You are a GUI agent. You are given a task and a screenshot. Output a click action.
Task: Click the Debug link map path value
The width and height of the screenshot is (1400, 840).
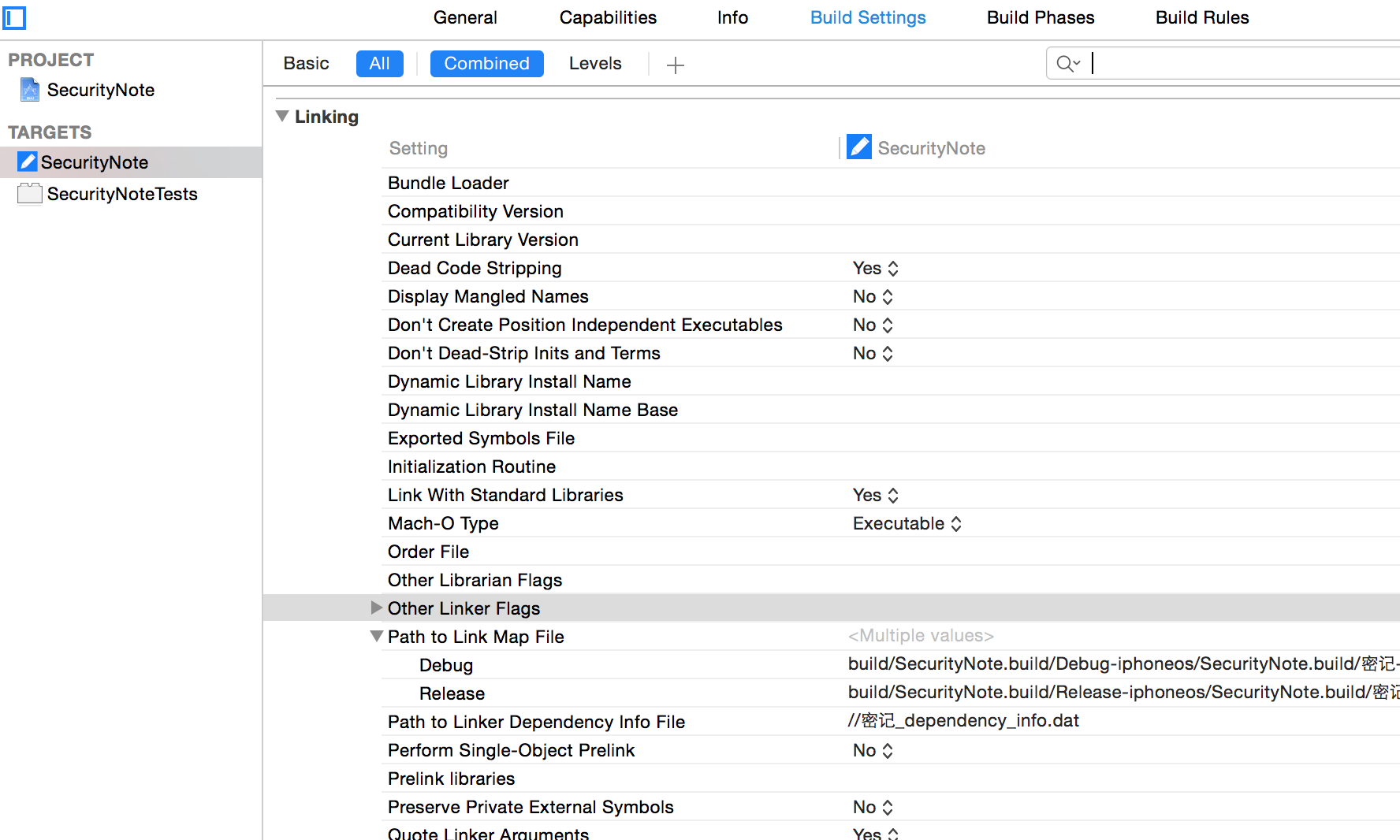click(1123, 664)
